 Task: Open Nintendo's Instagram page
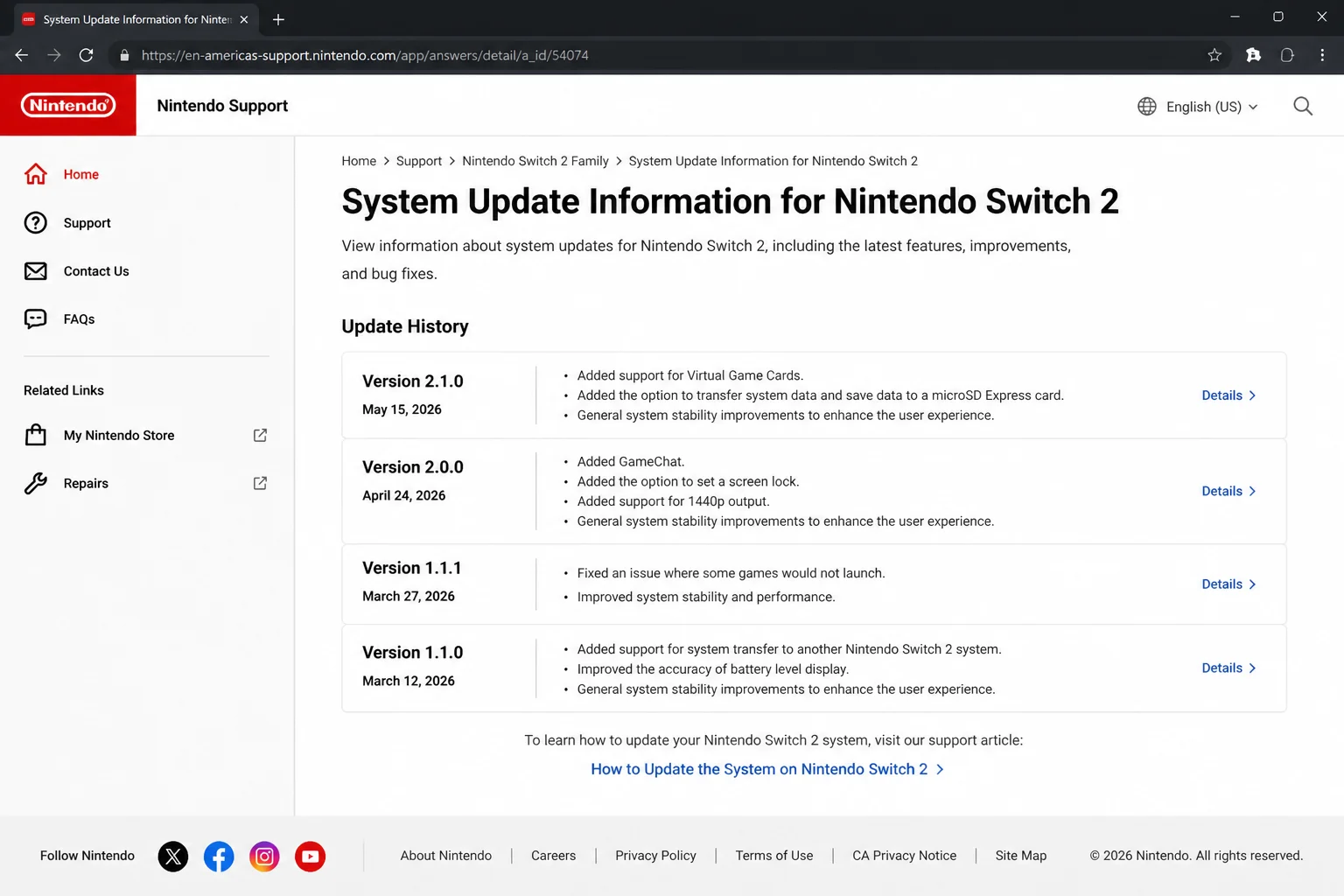[264, 856]
